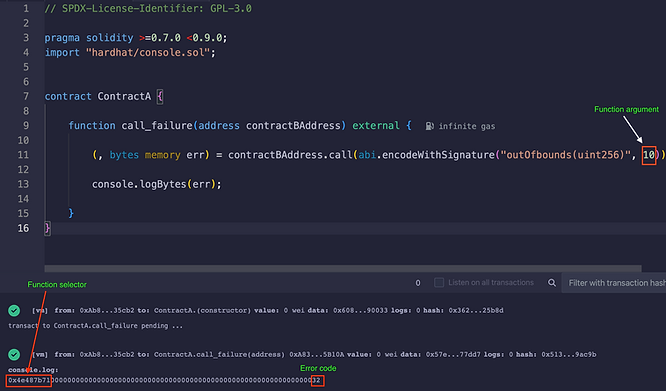The width and height of the screenshot is (666, 391).
Task: Click line number 1 in the gutter
Action: coord(26,8)
